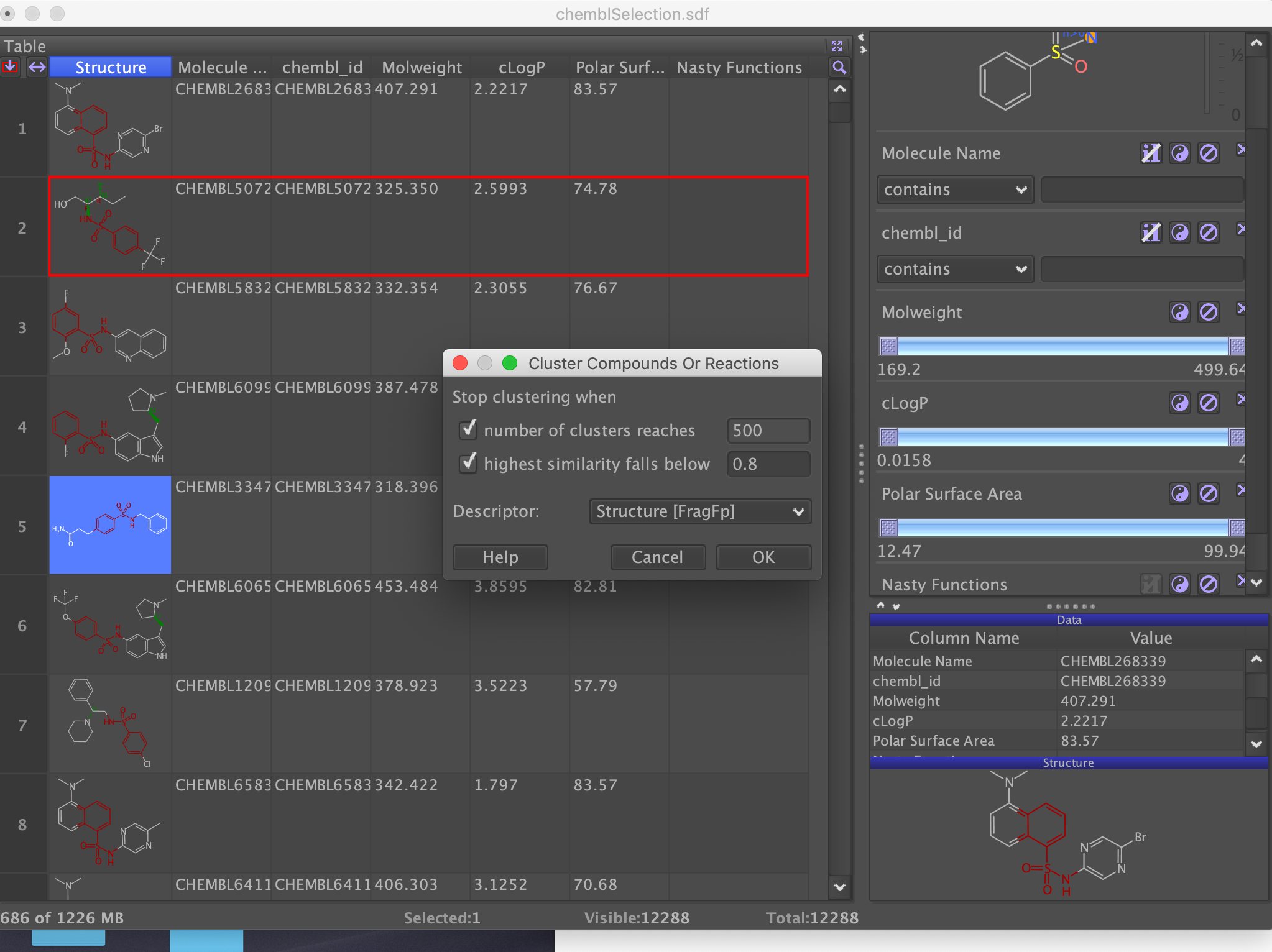Select the structure thumbnail in row 7
The height and width of the screenshot is (952, 1272).
pos(110,724)
